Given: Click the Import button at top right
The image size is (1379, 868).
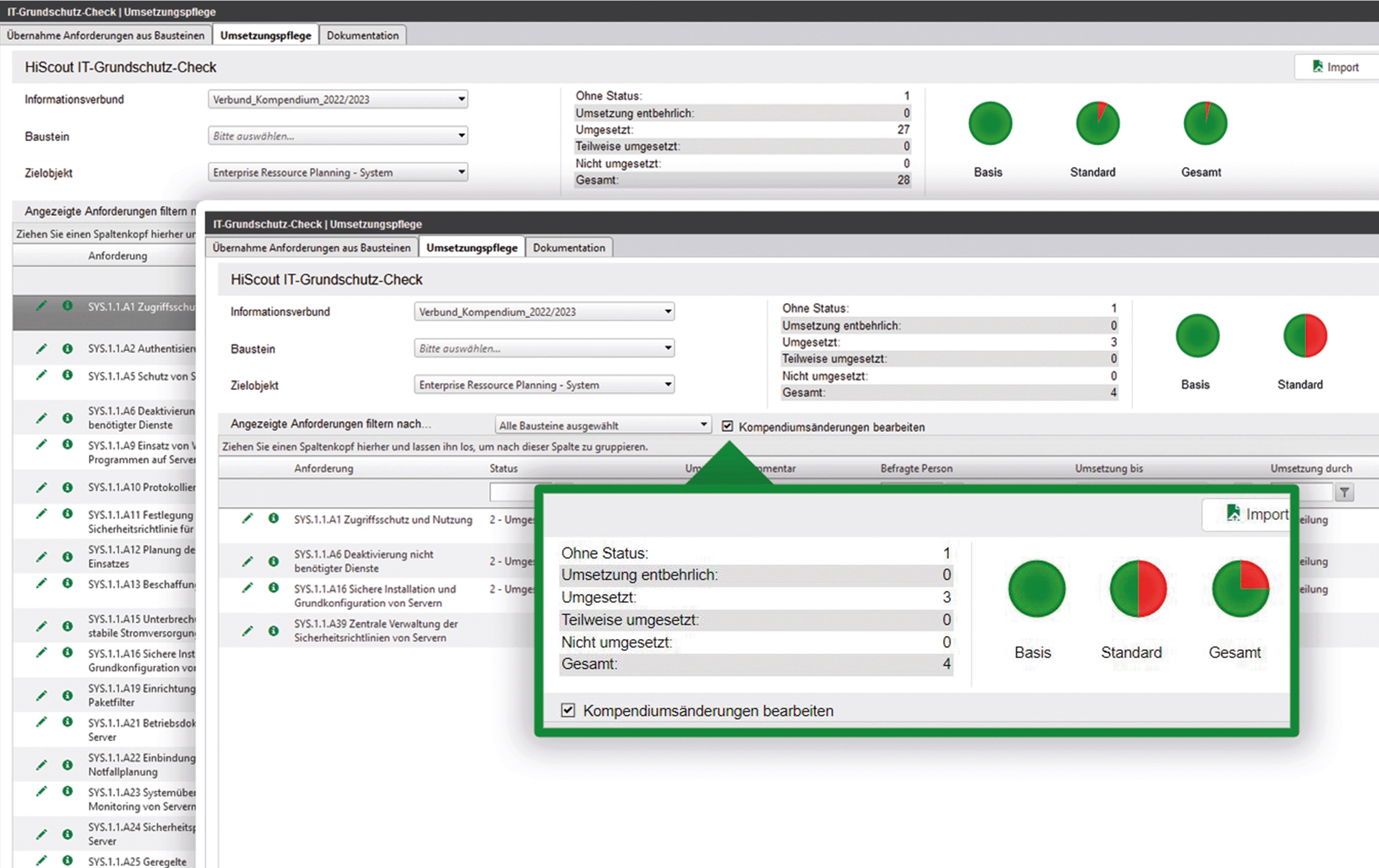Looking at the screenshot, I should [1336, 67].
